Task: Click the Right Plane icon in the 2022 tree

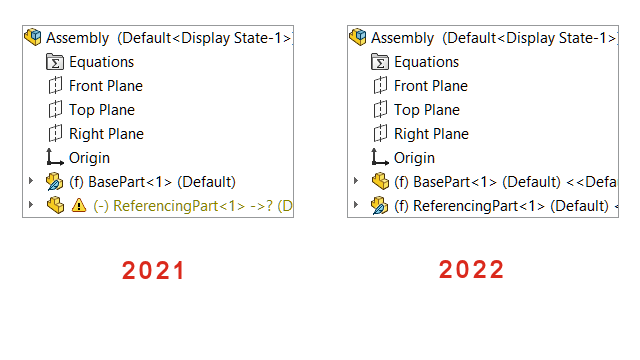Action: 380,133
